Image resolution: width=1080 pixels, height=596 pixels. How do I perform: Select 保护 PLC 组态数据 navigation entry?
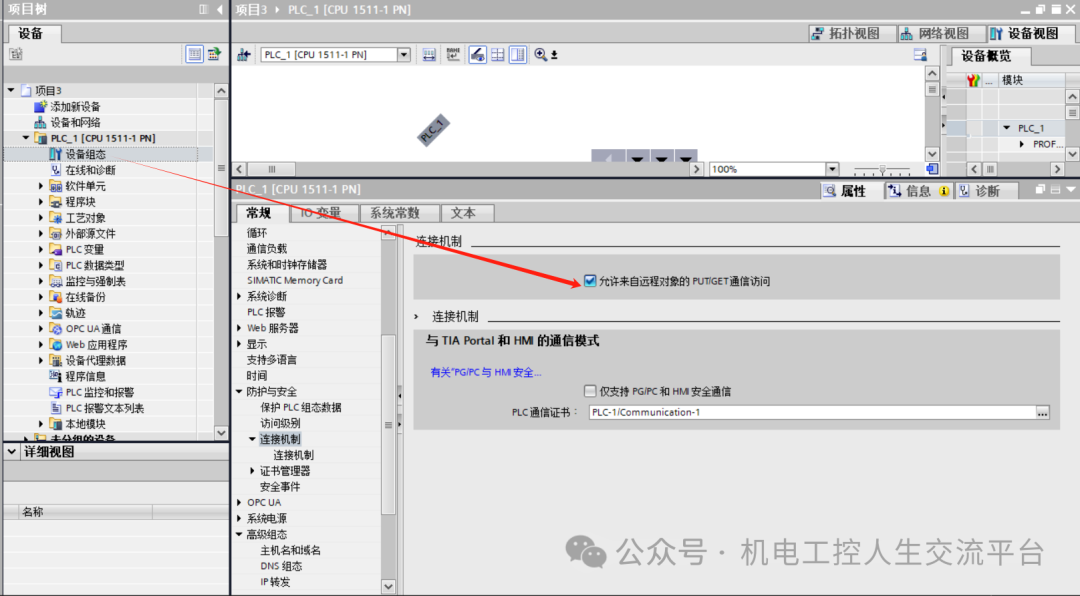pyautogui.click(x=301, y=407)
